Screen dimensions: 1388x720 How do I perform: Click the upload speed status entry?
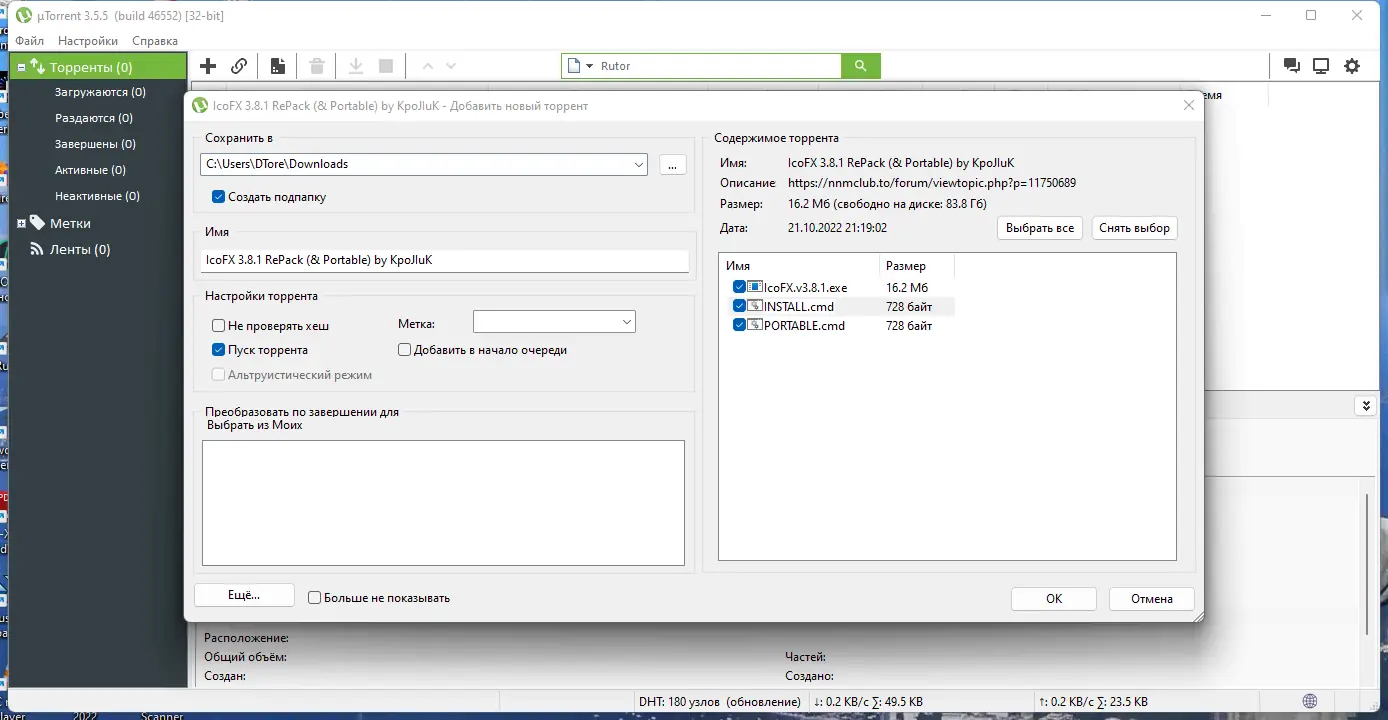tap(1094, 702)
